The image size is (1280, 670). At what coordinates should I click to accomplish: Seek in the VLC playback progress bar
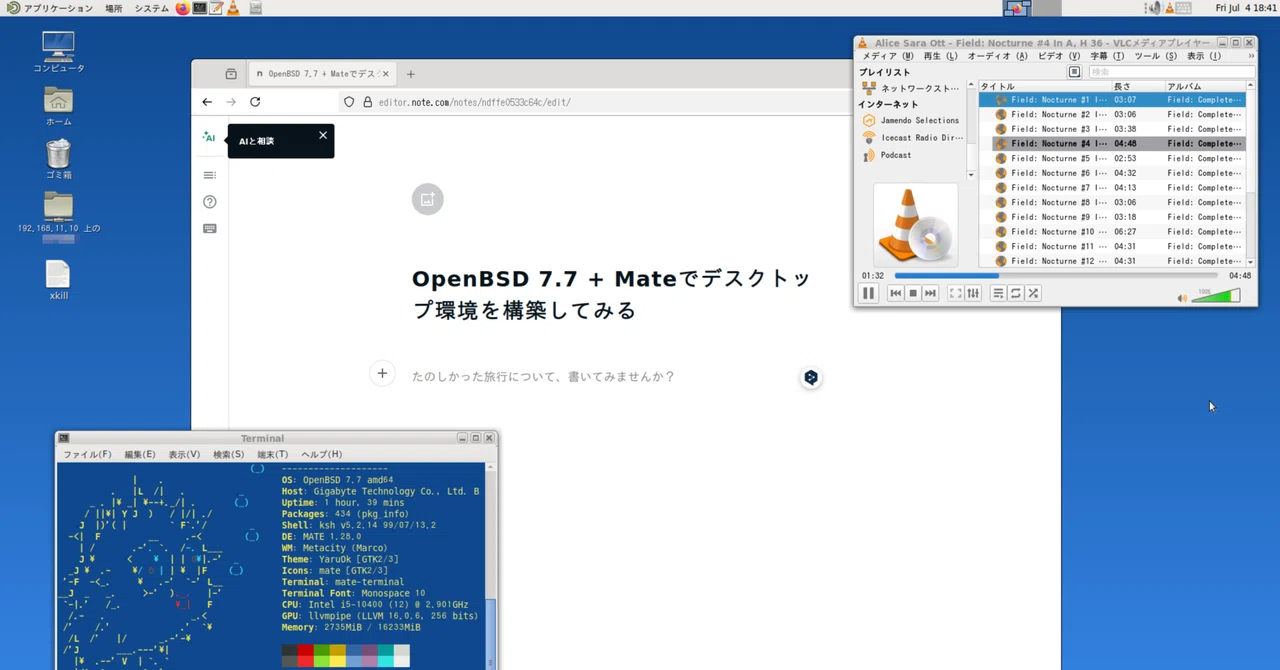tap(1056, 275)
